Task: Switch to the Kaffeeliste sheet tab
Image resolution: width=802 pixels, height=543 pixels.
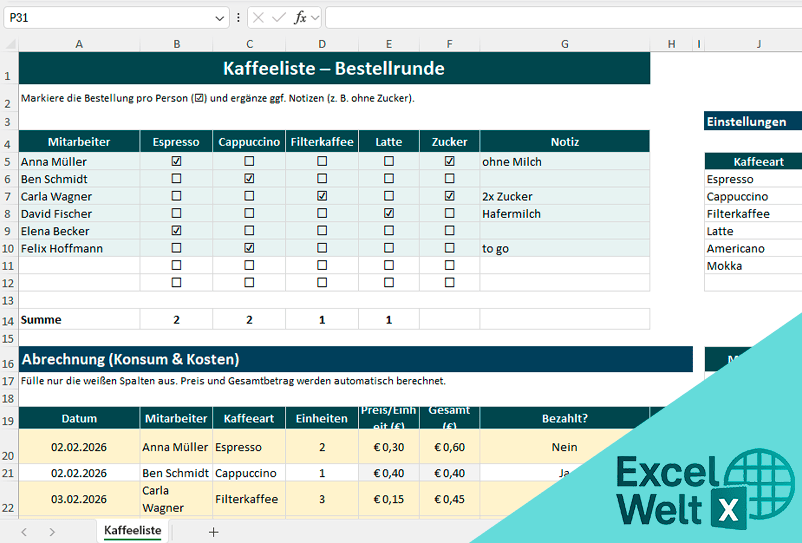Action: point(133,531)
